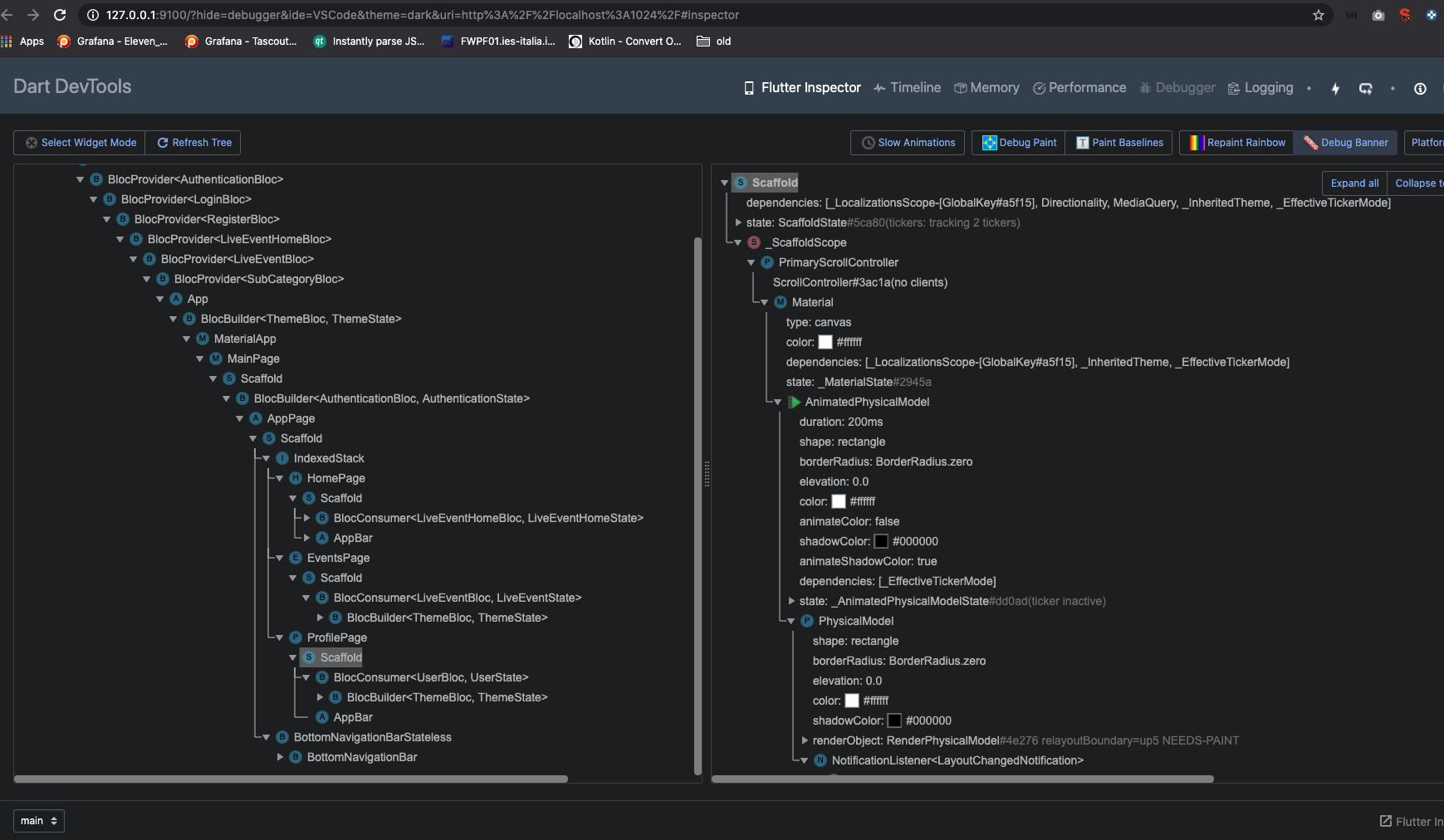This screenshot has height=840, width=1444.
Task: Switch to the Memory tab
Action: tap(986, 88)
